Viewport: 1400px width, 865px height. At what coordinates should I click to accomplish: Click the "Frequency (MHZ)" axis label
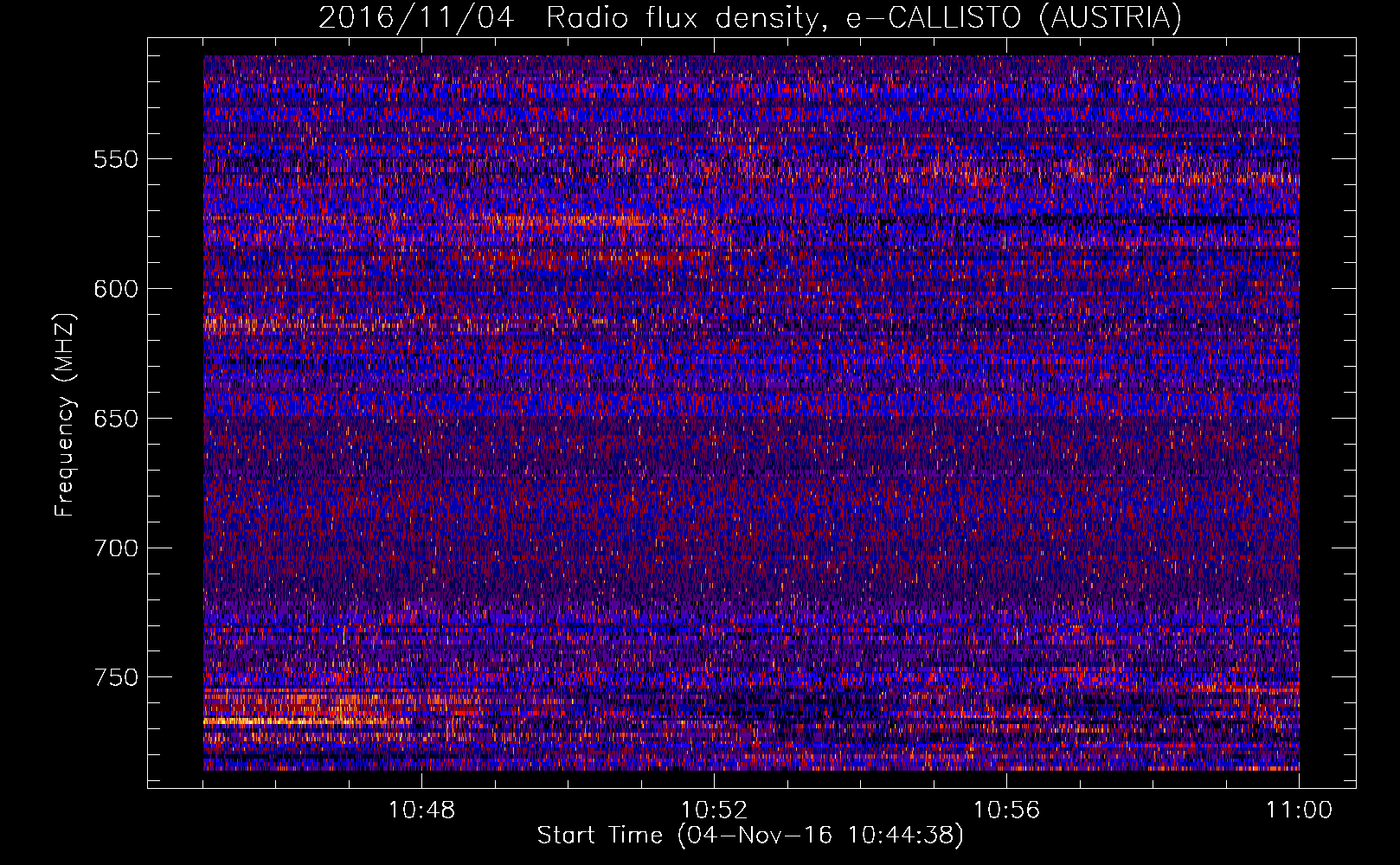[65, 414]
